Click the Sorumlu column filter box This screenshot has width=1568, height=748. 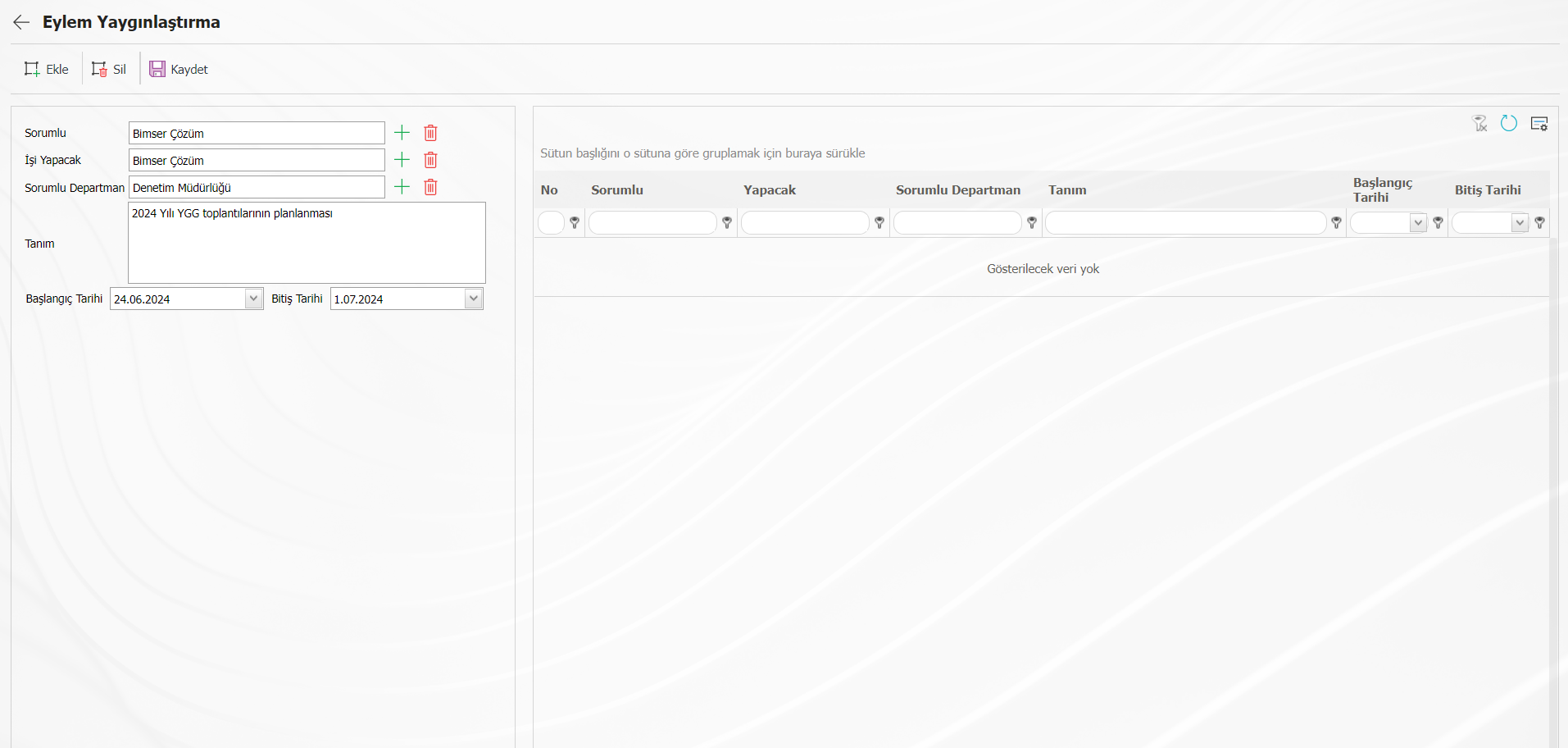point(652,222)
